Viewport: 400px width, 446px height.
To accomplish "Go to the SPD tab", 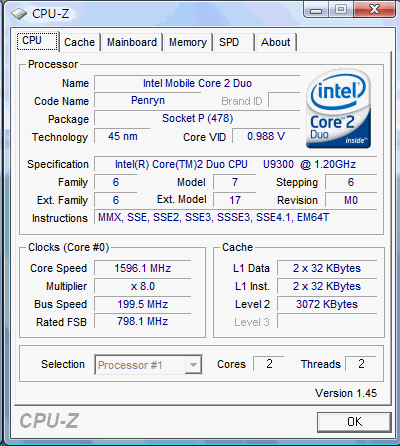I will point(233,42).
